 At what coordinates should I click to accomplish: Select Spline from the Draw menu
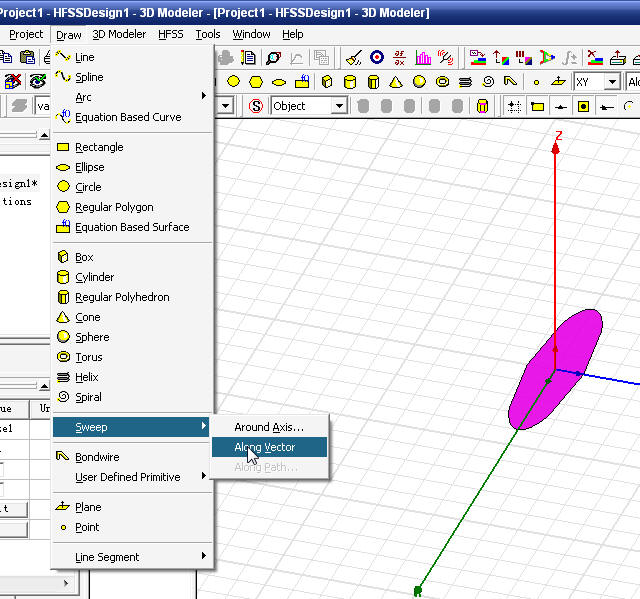[133, 77]
